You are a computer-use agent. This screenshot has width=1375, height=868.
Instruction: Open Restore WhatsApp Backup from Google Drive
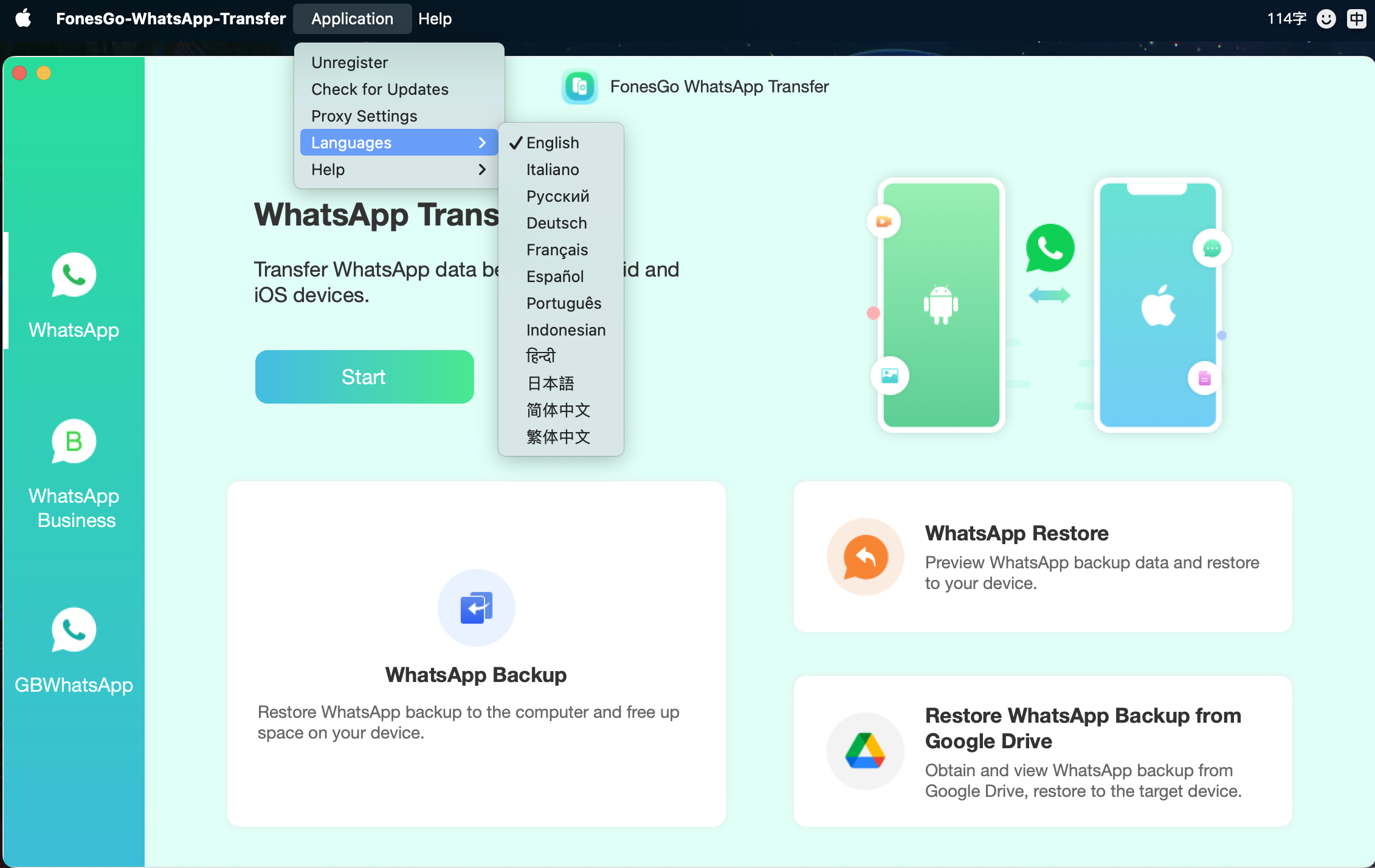pyautogui.click(x=1042, y=751)
